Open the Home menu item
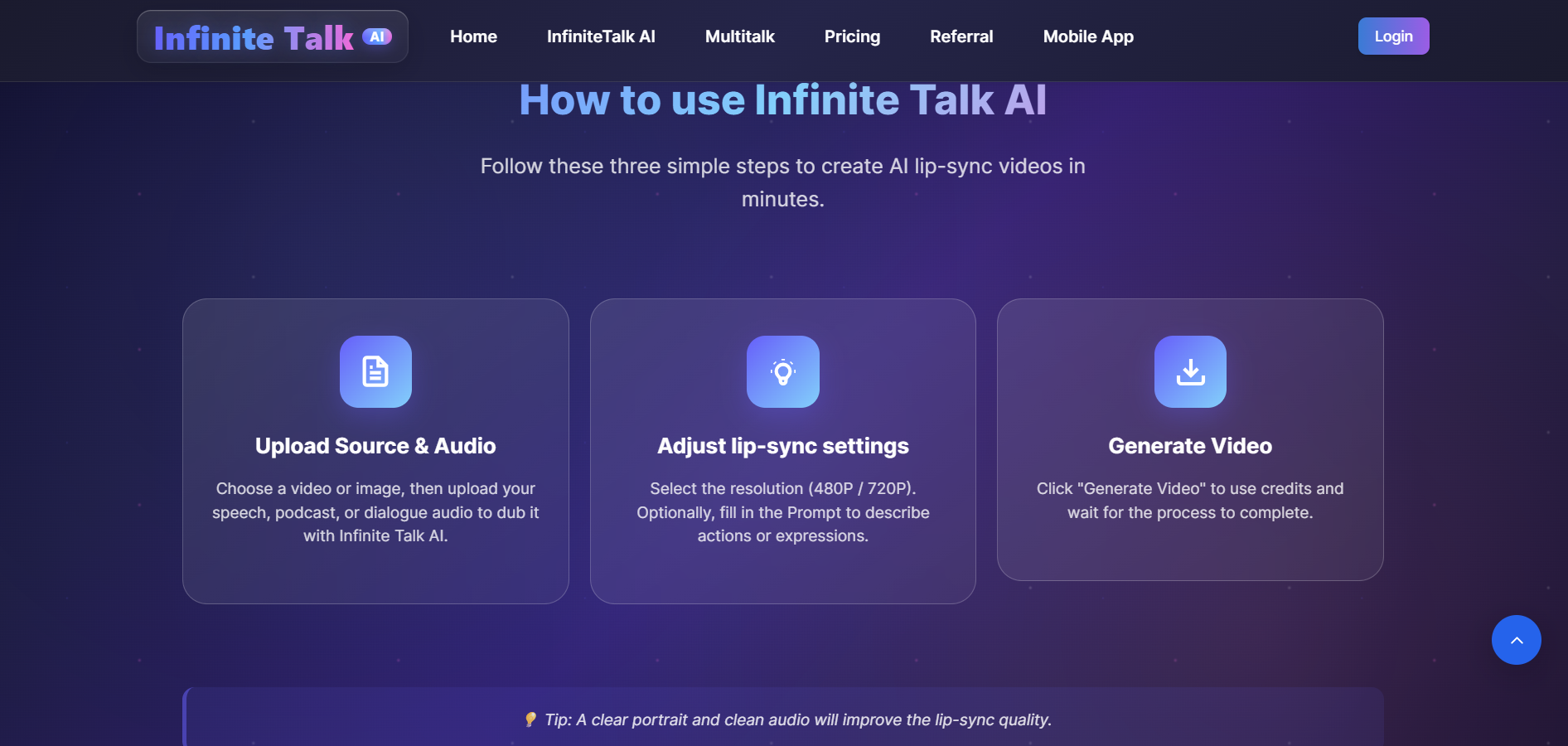This screenshot has height=746, width=1568. [473, 36]
